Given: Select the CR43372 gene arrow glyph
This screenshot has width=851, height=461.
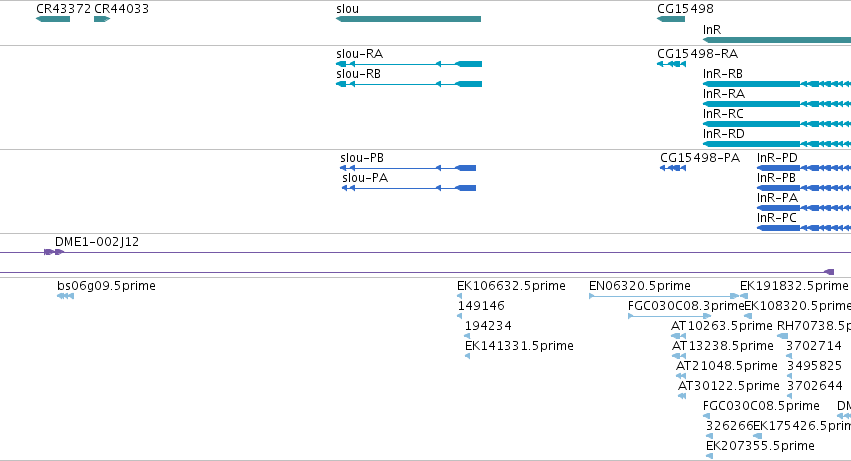Looking at the screenshot, I should [x=53, y=19].
